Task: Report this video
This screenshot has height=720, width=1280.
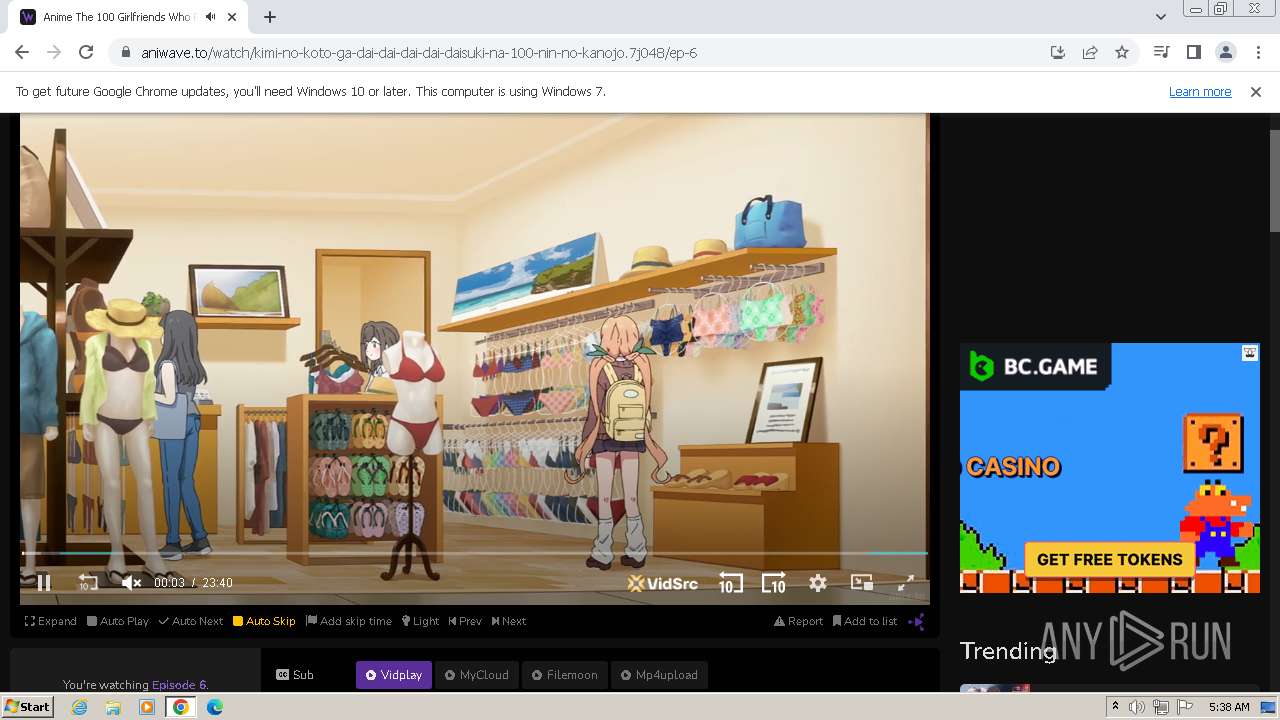Action: click(798, 621)
